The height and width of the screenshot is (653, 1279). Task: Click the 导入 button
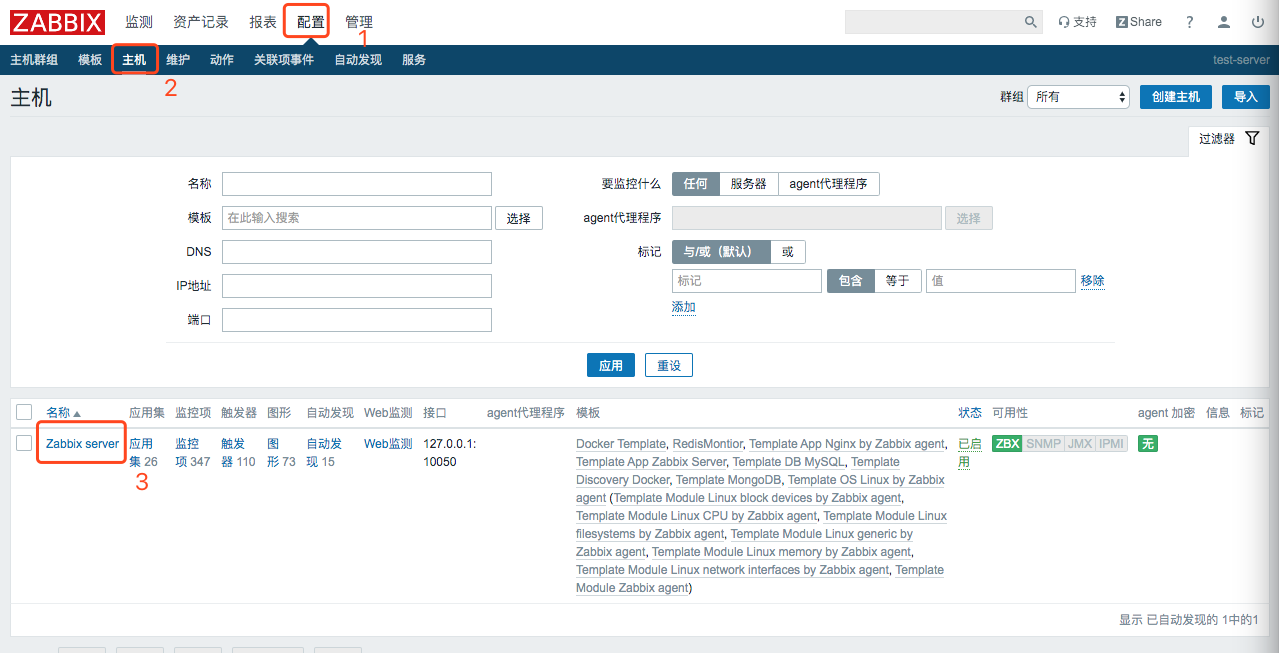click(1246, 97)
